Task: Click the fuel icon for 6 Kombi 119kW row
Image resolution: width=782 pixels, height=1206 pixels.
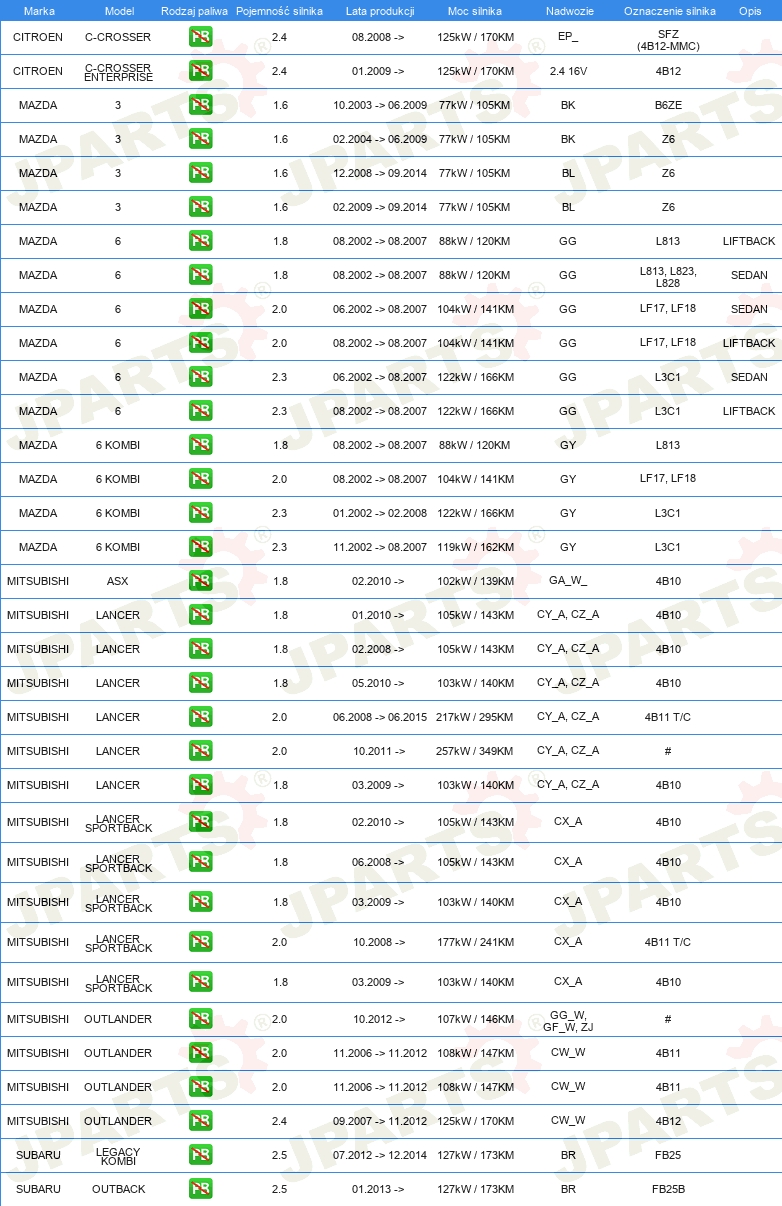Action: pos(200,548)
